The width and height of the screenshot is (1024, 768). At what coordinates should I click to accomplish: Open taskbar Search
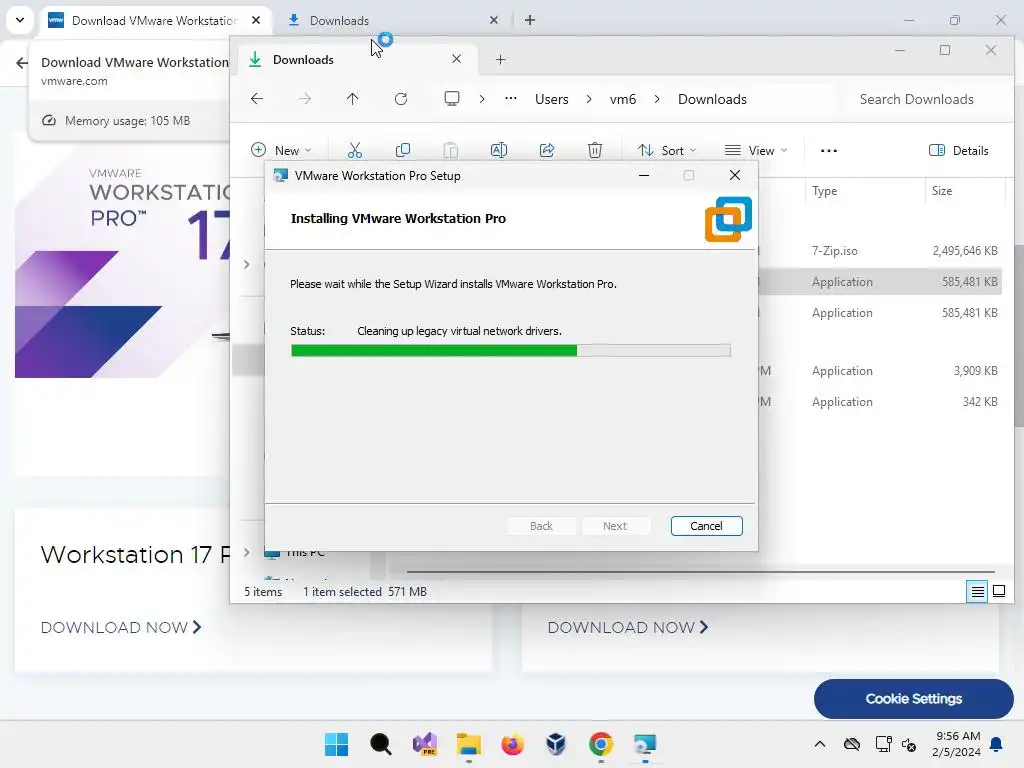point(381,744)
